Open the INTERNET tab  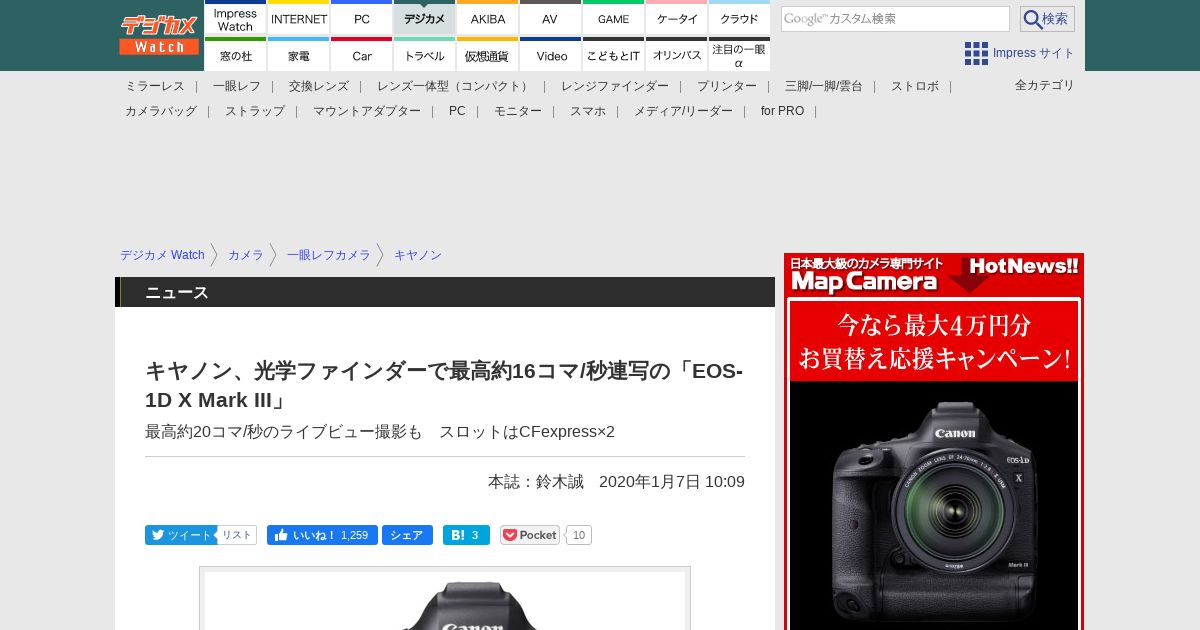[x=299, y=19]
